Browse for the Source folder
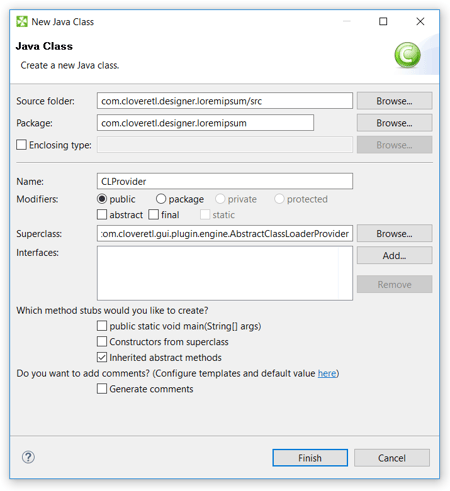 pyautogui.click(x=394, y=101)
